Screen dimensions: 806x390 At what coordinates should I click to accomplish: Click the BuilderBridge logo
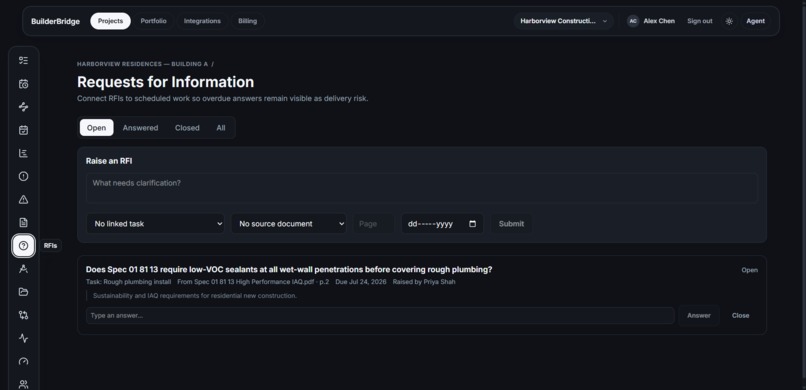click(56, 21)
